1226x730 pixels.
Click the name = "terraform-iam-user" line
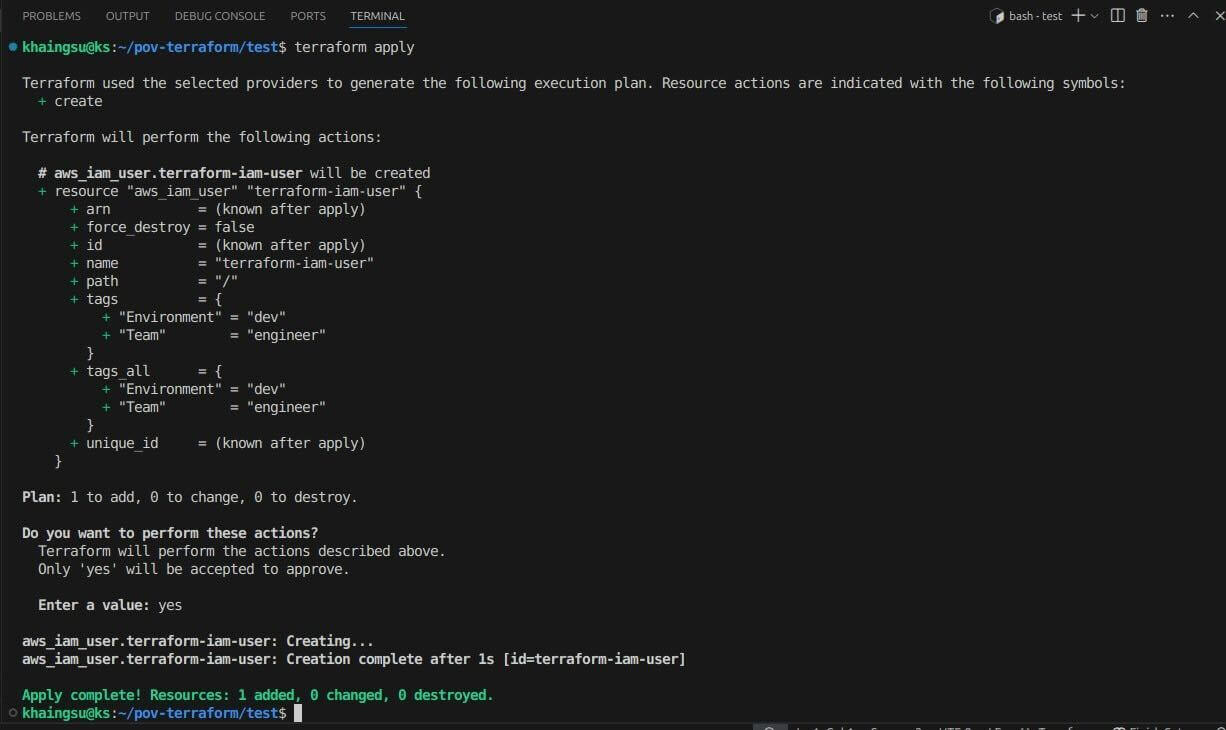coord(222,263)
